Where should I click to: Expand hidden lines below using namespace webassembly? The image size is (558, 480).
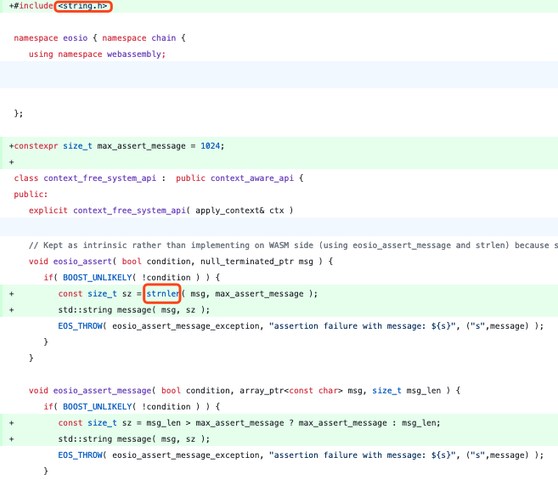(x=279, y=74)
